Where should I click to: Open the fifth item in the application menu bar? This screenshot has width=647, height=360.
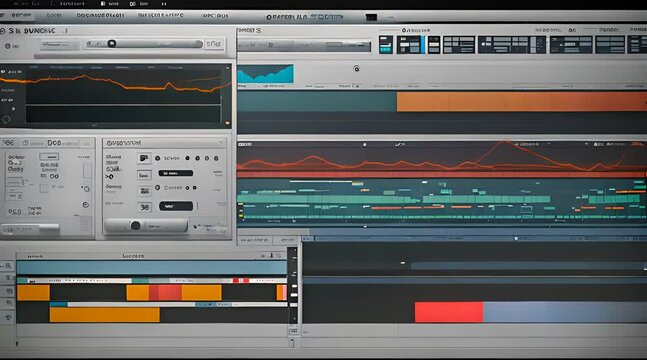coord(215,16)
